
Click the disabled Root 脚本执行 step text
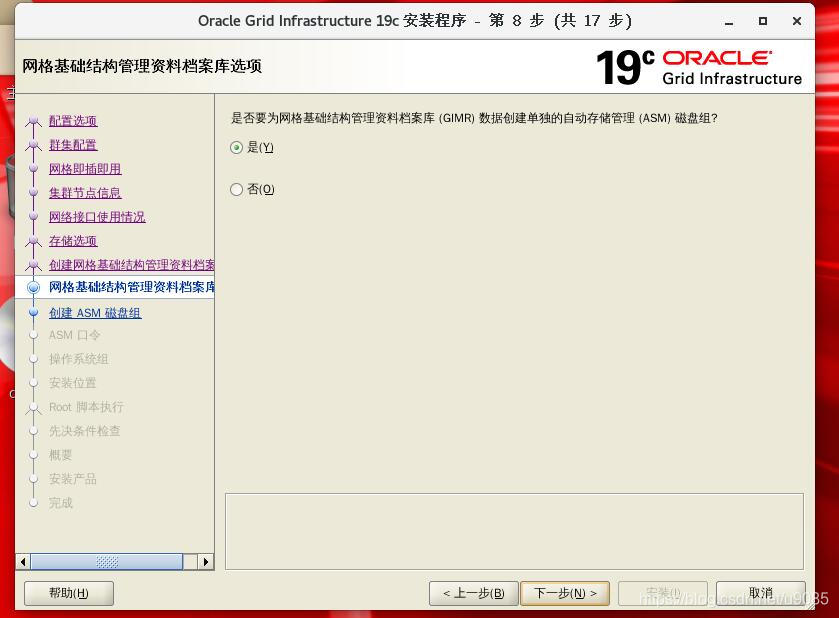tap(86, 407)
